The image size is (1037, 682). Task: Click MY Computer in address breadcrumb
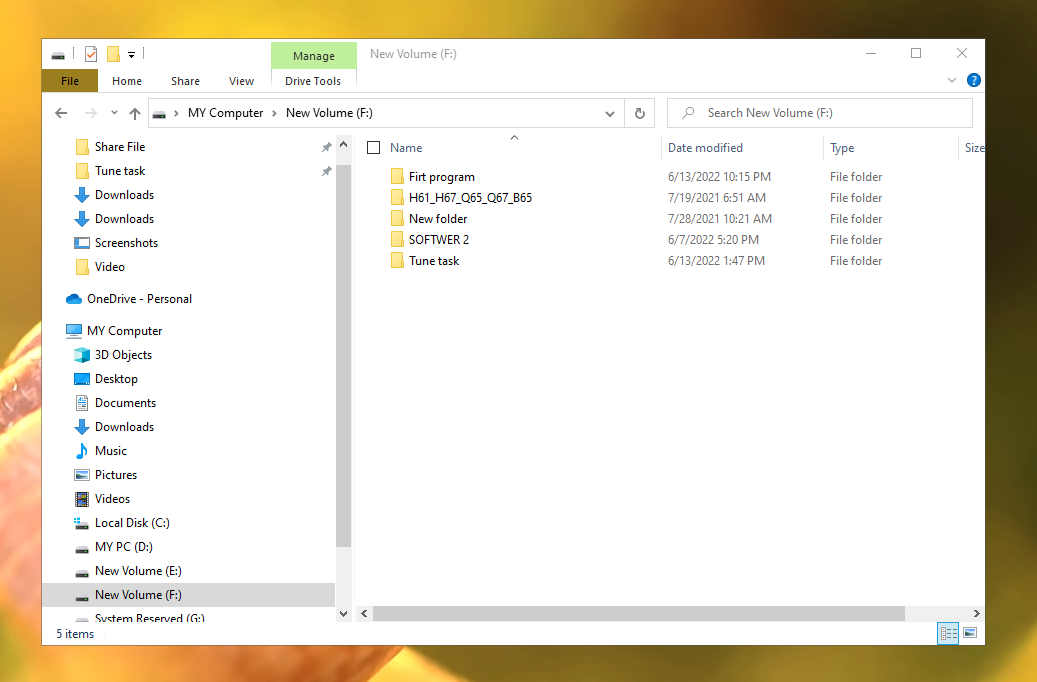pos(226,113)
